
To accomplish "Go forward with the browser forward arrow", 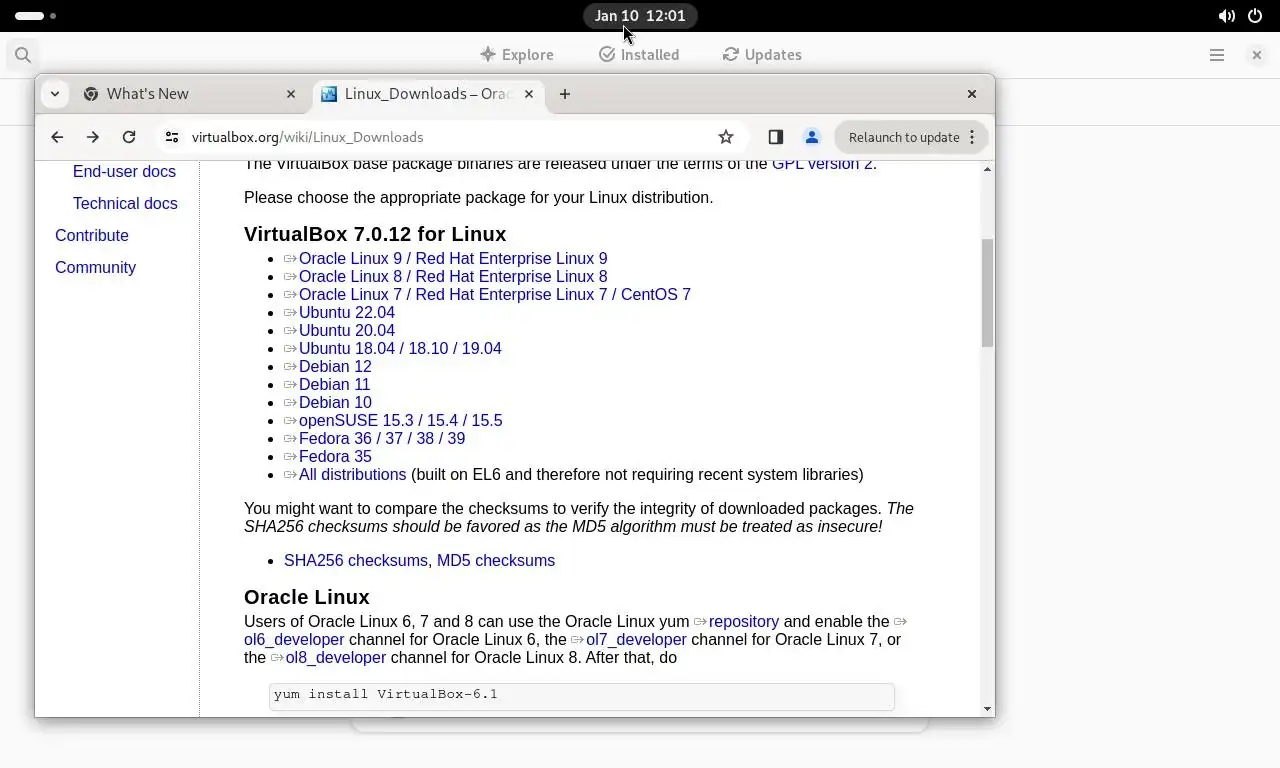I will pyautogui.click(x=93, y=137).
